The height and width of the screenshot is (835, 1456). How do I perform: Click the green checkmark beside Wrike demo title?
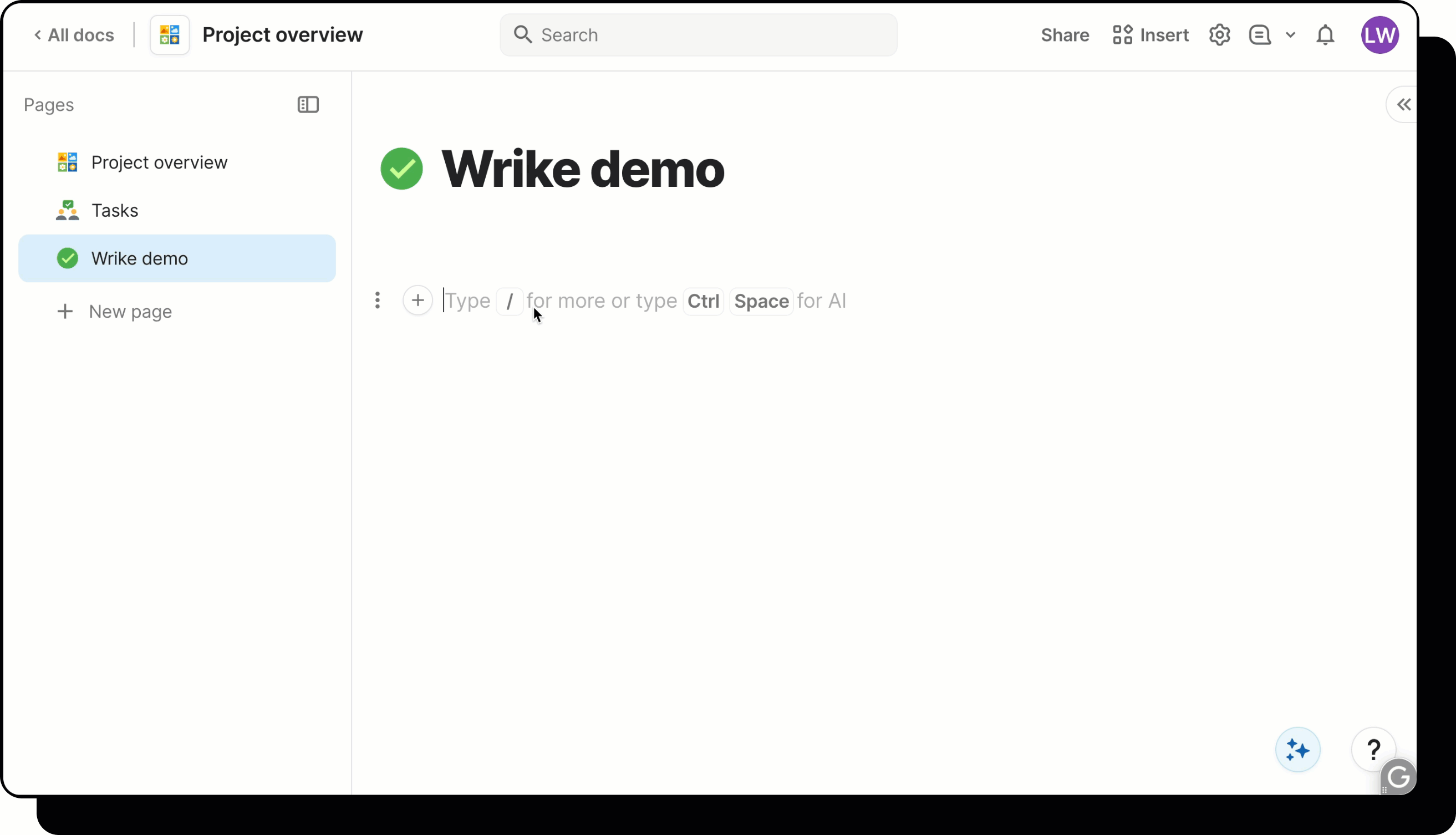401,168
